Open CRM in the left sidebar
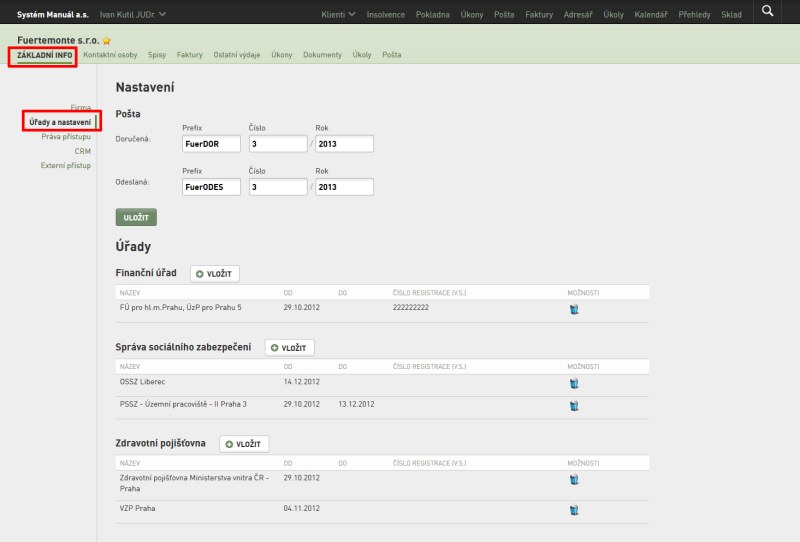The height and width of the screenshot is (542, 800). click(x=83, y=151)
